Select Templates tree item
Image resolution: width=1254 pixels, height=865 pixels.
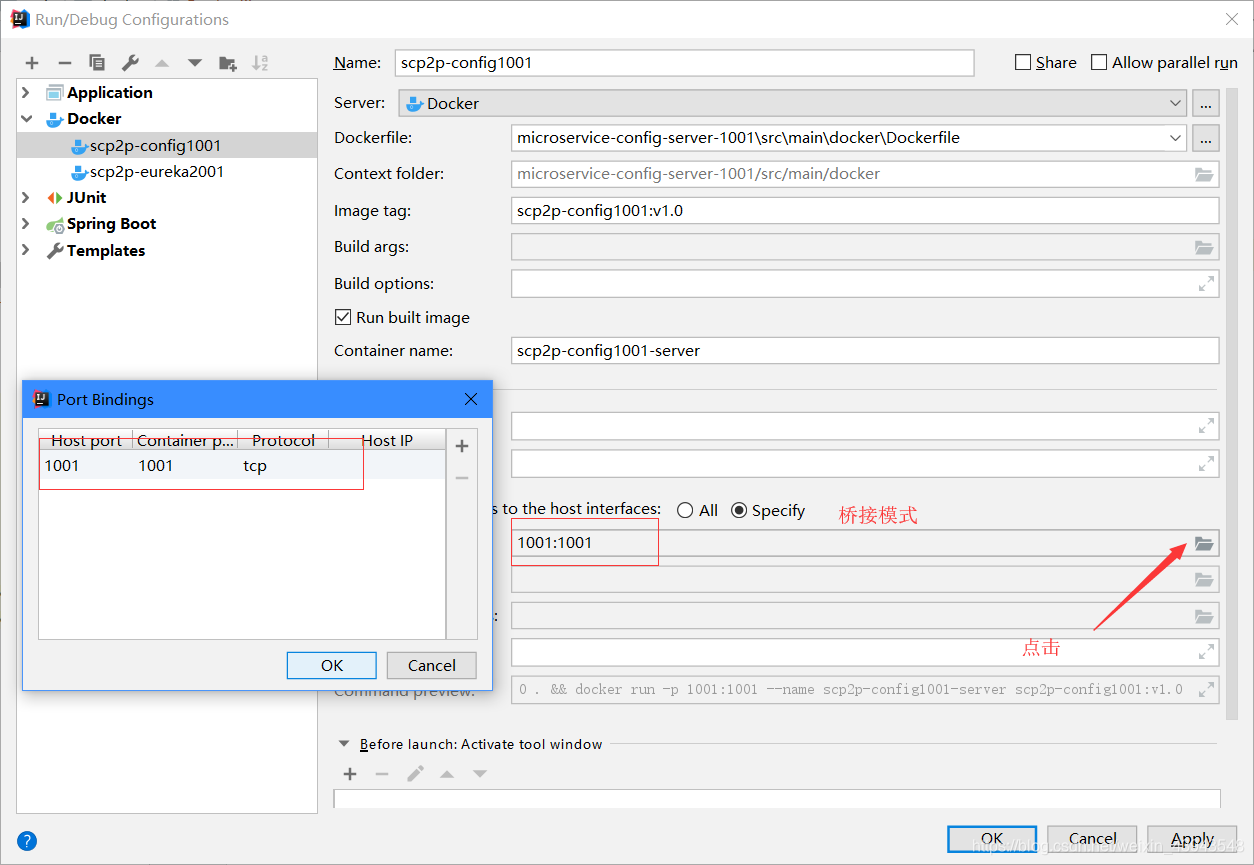tap(105, 250)
